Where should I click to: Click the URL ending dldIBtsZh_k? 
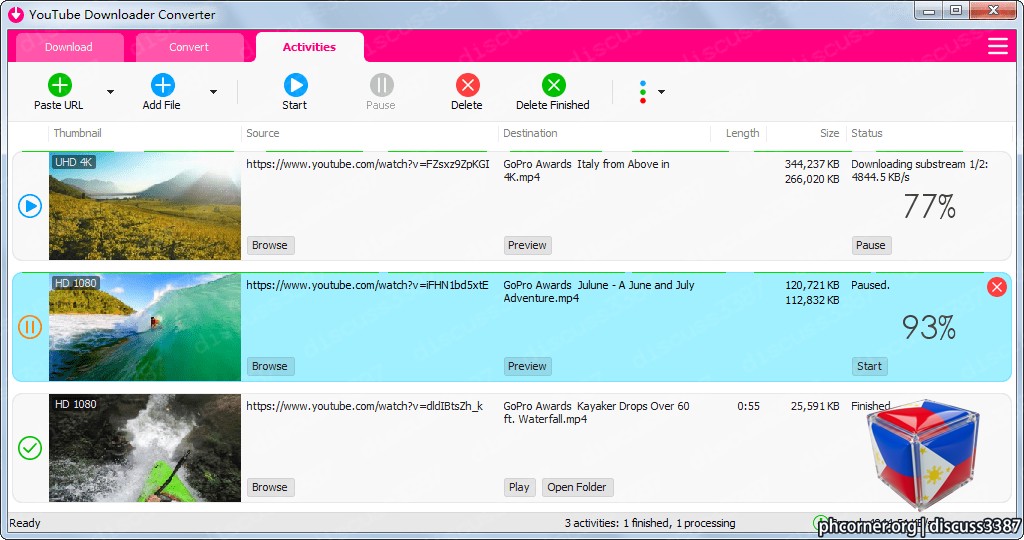(364, 406)
